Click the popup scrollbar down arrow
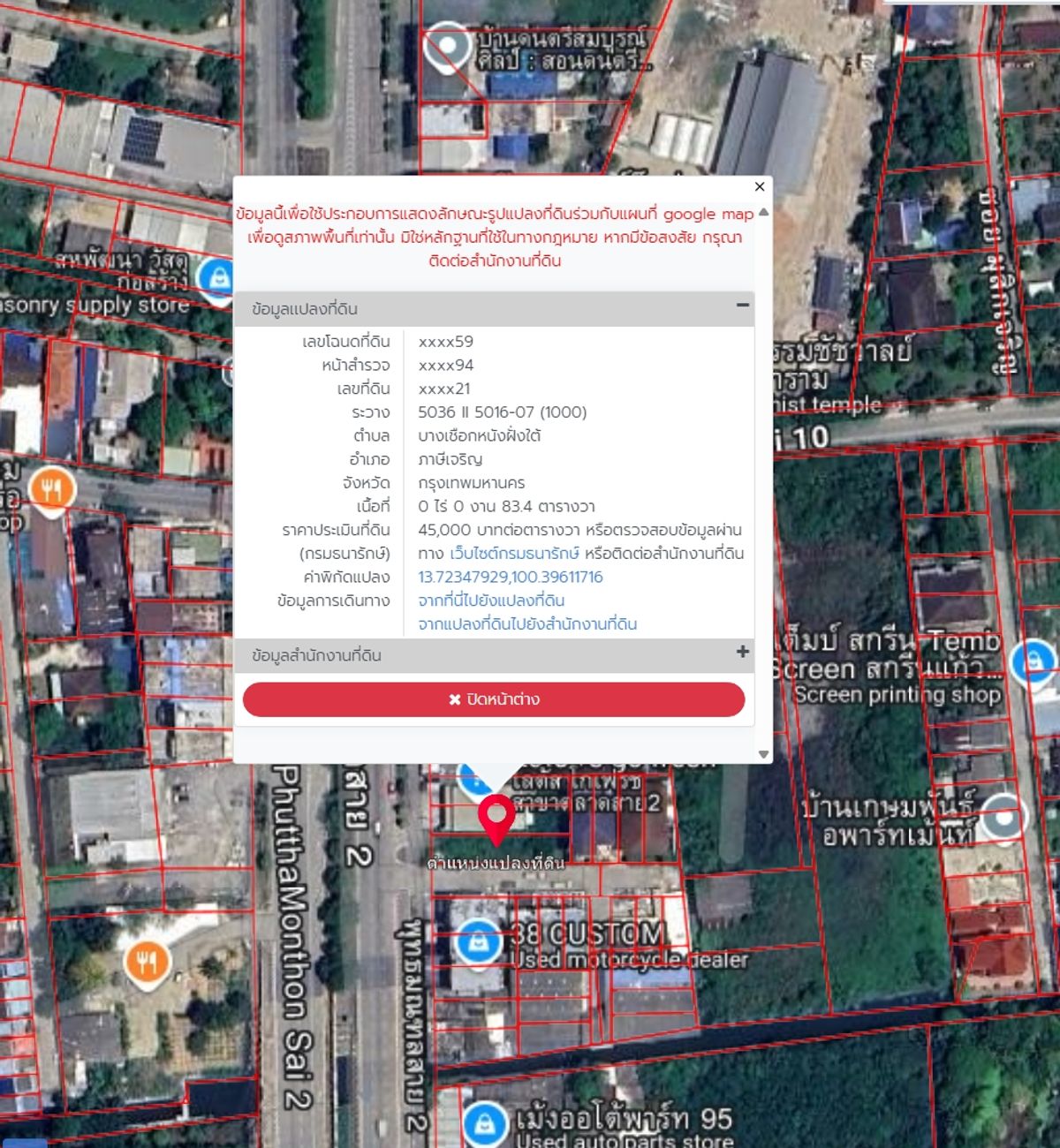The width and height of the screenshot is (1060, 1148). (763, 754)
